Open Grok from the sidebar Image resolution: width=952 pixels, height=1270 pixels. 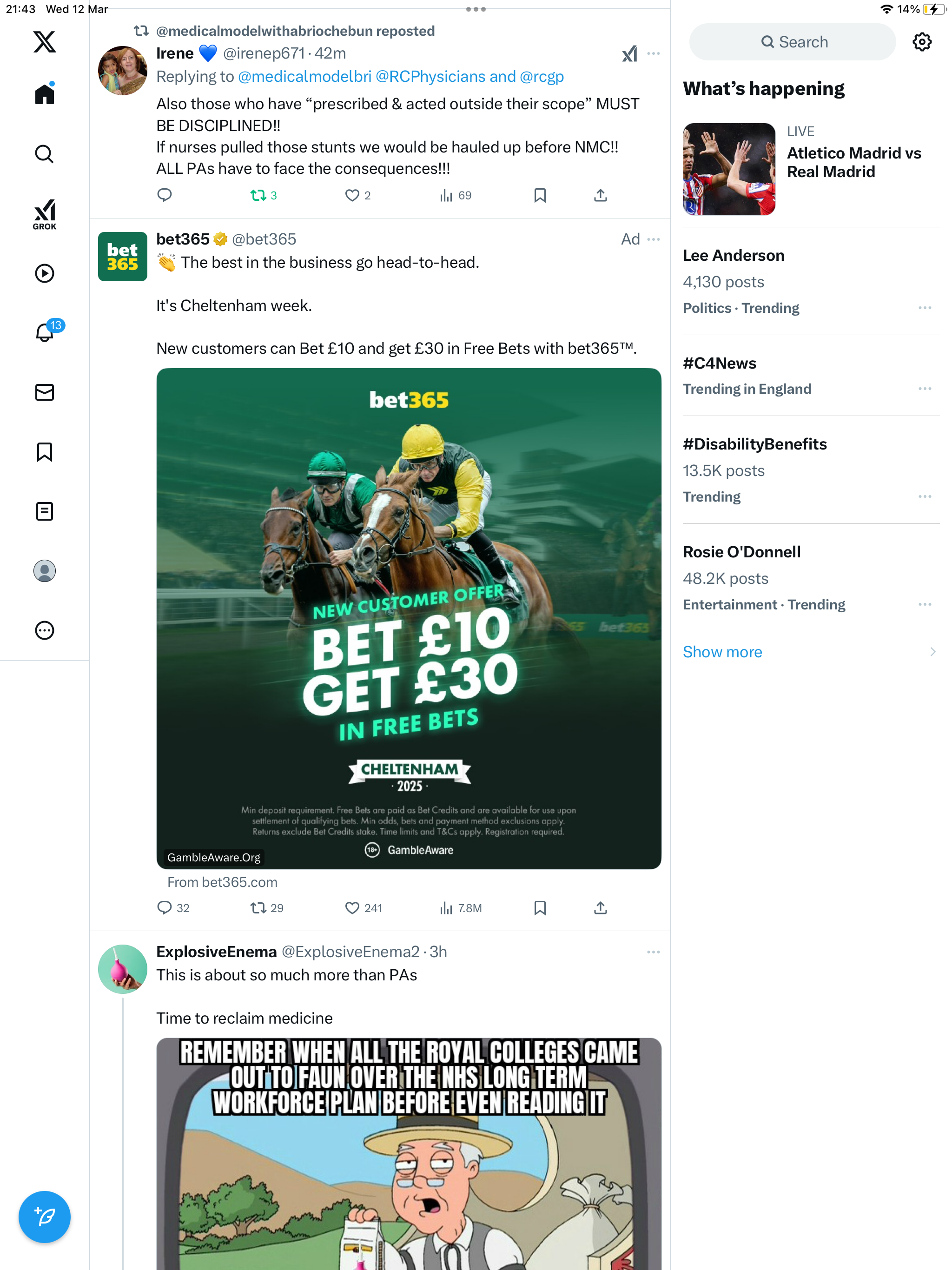(x=44, y=214)
